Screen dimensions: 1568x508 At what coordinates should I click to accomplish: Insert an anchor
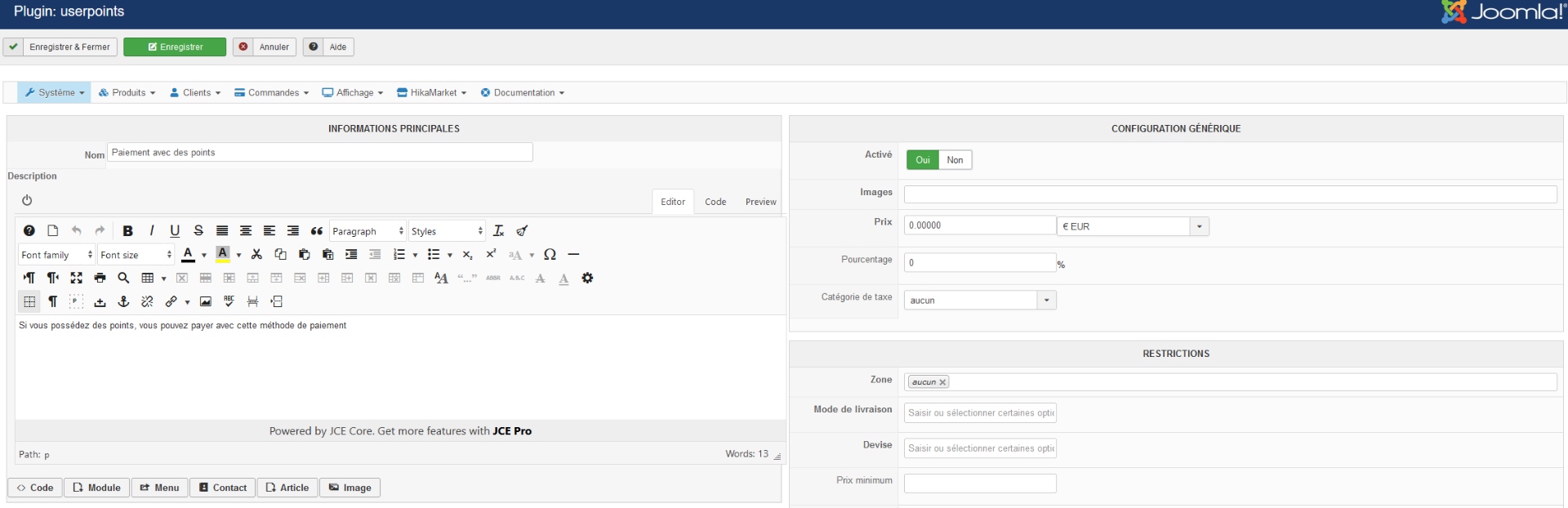[x=123, y=302]
